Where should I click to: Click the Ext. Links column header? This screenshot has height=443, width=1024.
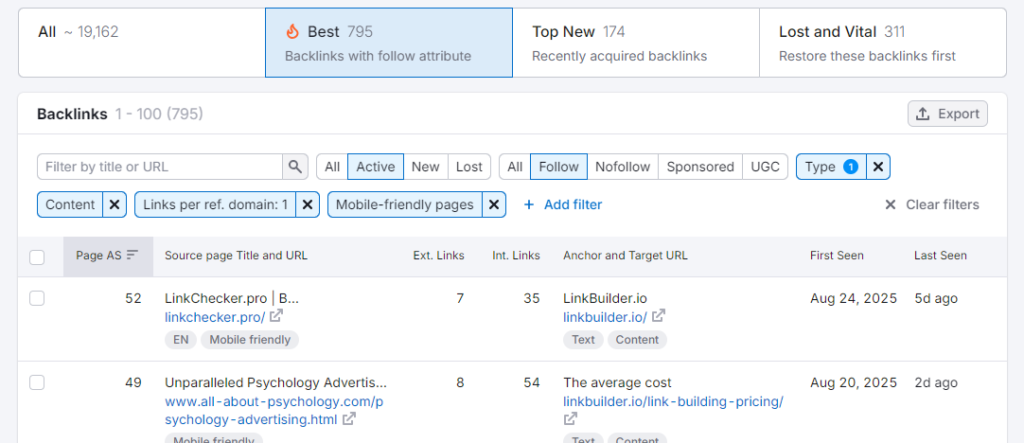coord(439,255)
